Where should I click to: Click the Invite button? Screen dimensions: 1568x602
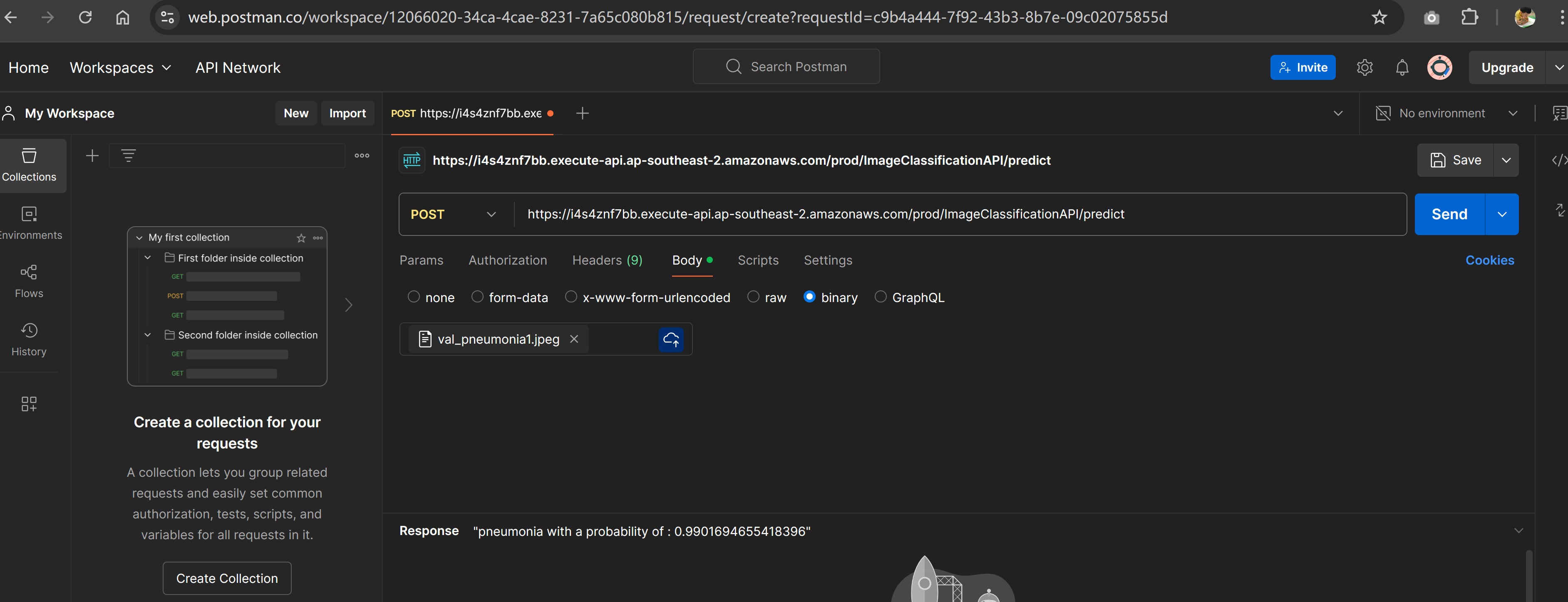click(x=1303, y=67)
